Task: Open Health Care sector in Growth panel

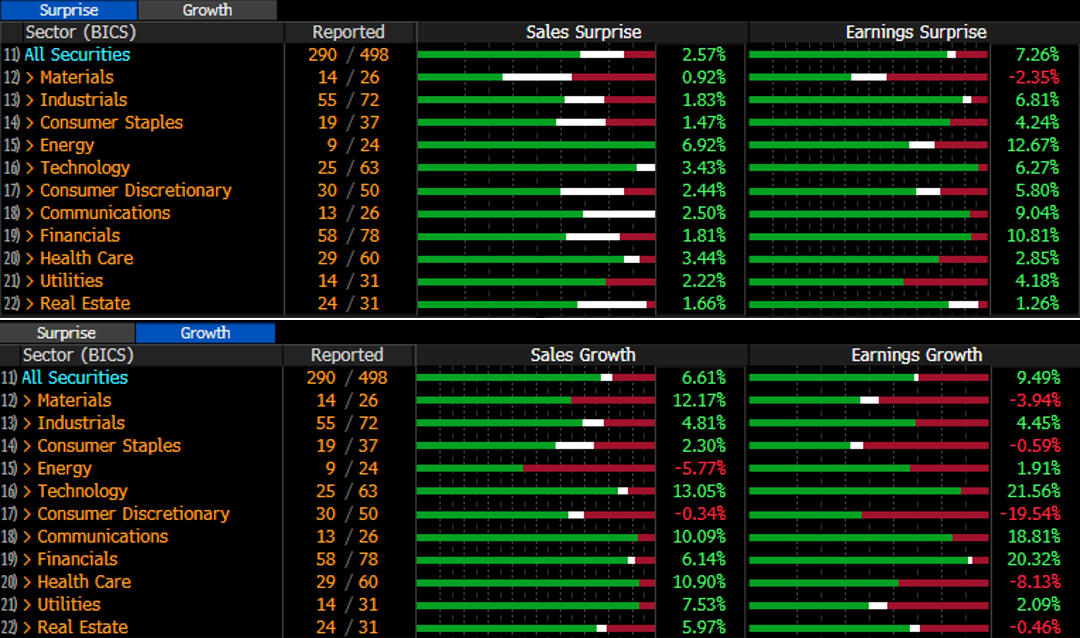Action: tap(84, 582)
